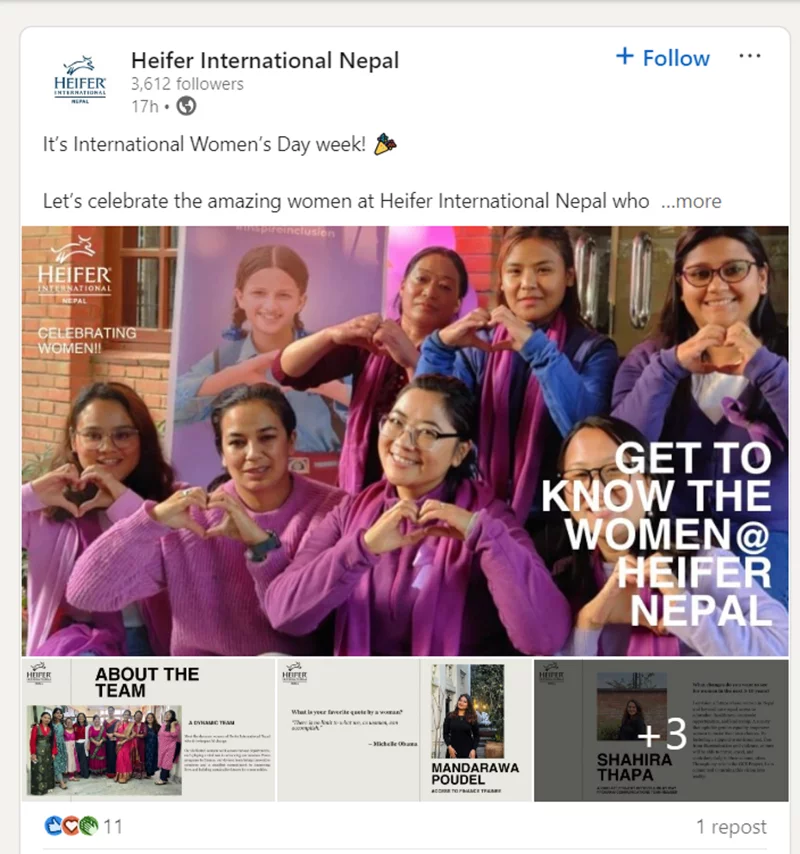
Task: Click the 17h post timestamp
Action: pyautogui.click(x=144, y=106)
